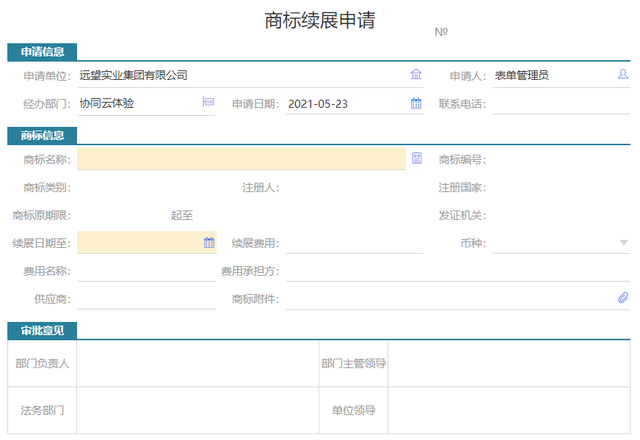Open the 续展日期至 calendar picker

[x=209, y=242]
